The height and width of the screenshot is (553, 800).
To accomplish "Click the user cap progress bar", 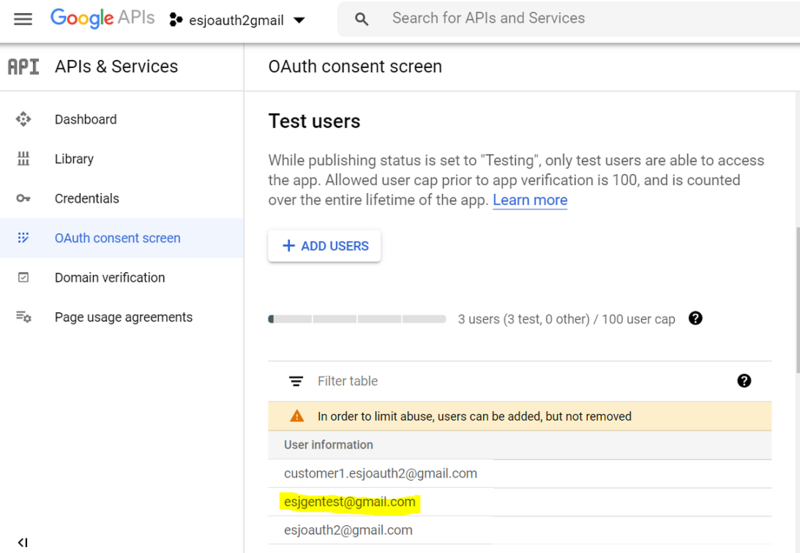I will coord(357,319).
